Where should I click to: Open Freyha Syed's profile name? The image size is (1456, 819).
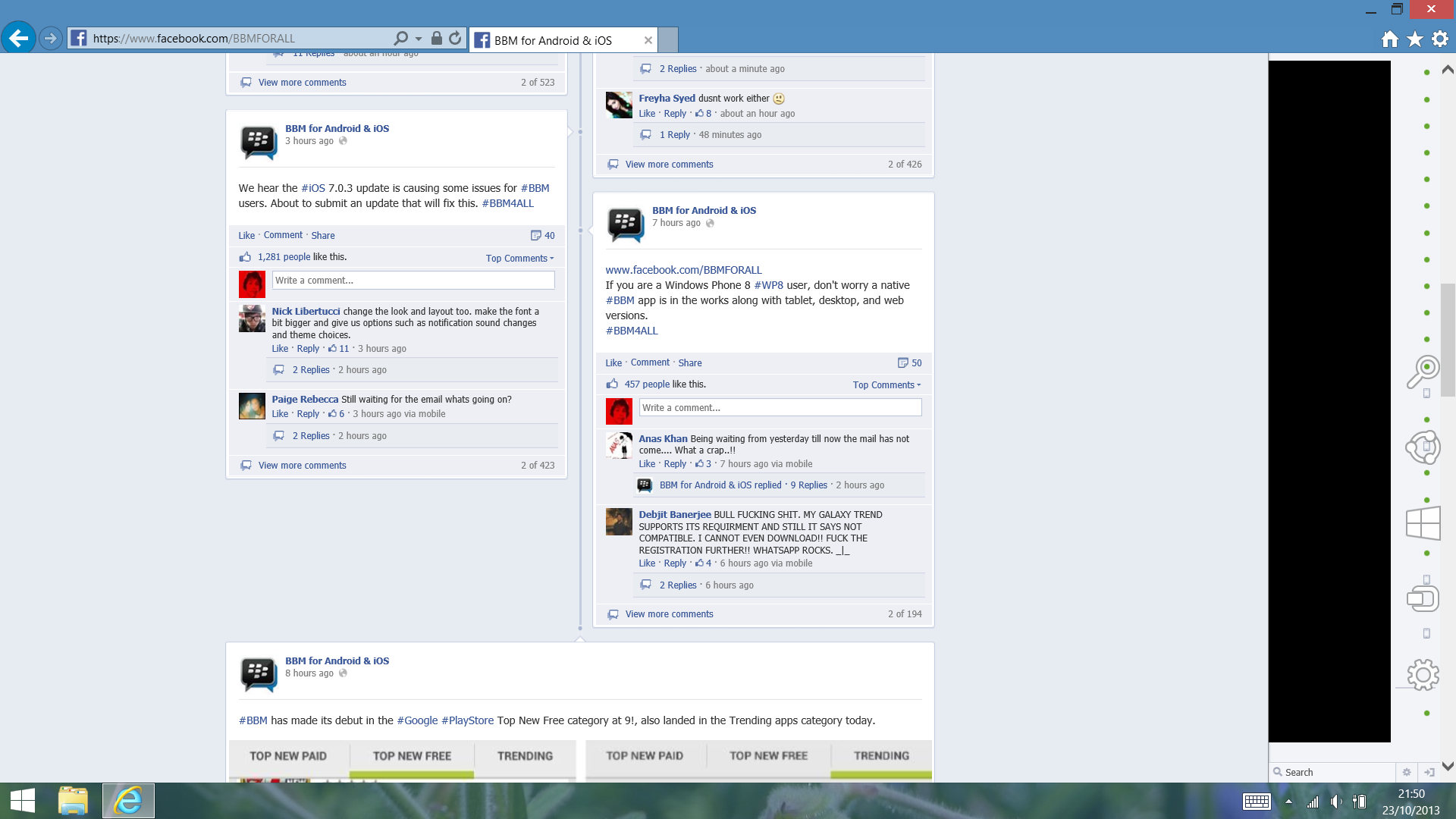click(667, 99)
